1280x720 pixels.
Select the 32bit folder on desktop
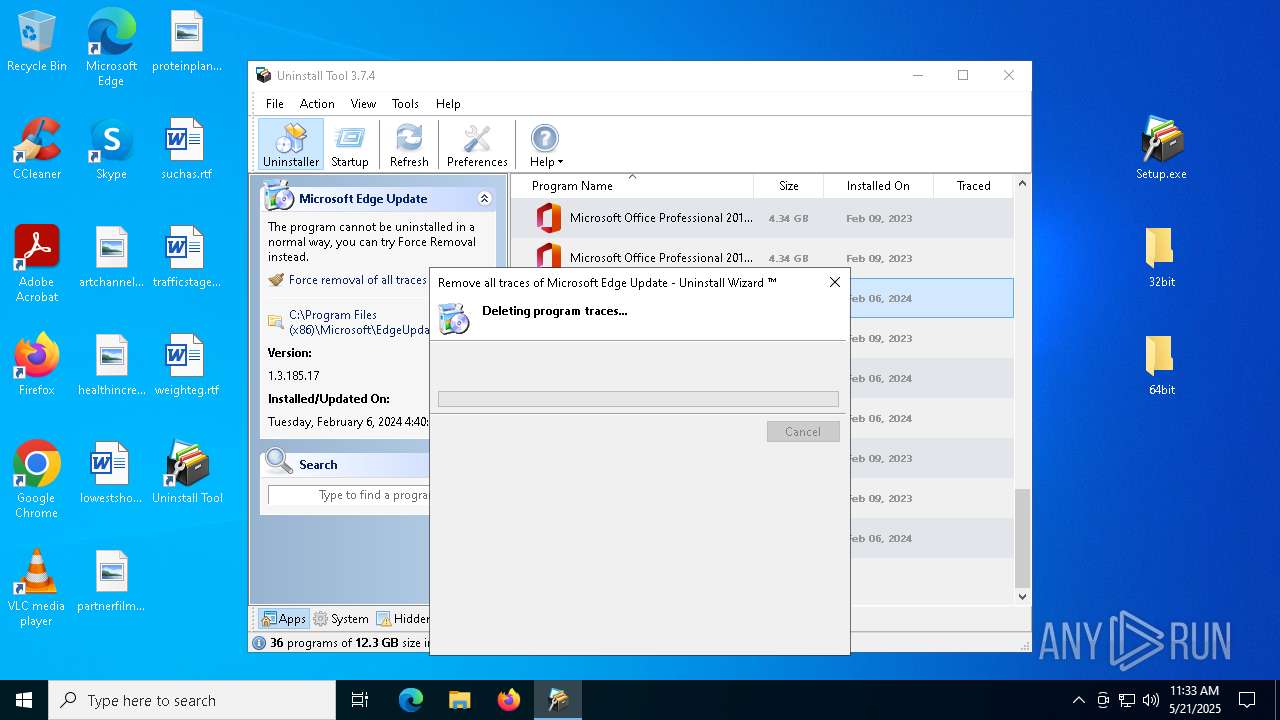click(x=1162, y=258)
